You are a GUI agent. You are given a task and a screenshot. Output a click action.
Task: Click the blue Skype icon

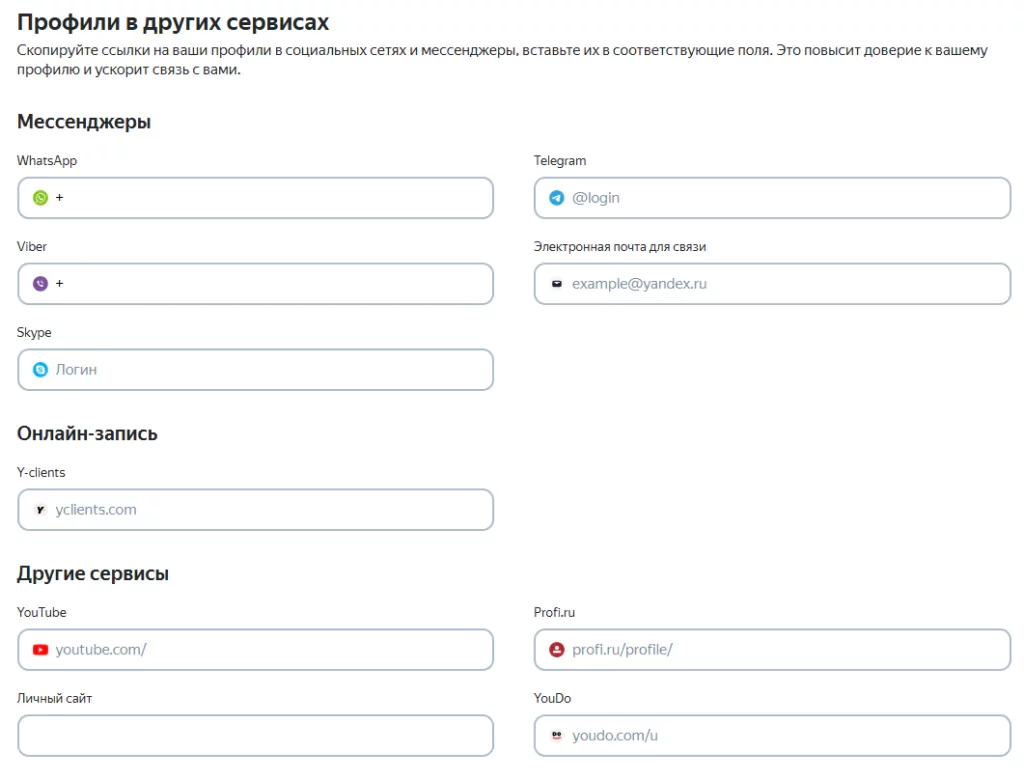click(40, 370)
